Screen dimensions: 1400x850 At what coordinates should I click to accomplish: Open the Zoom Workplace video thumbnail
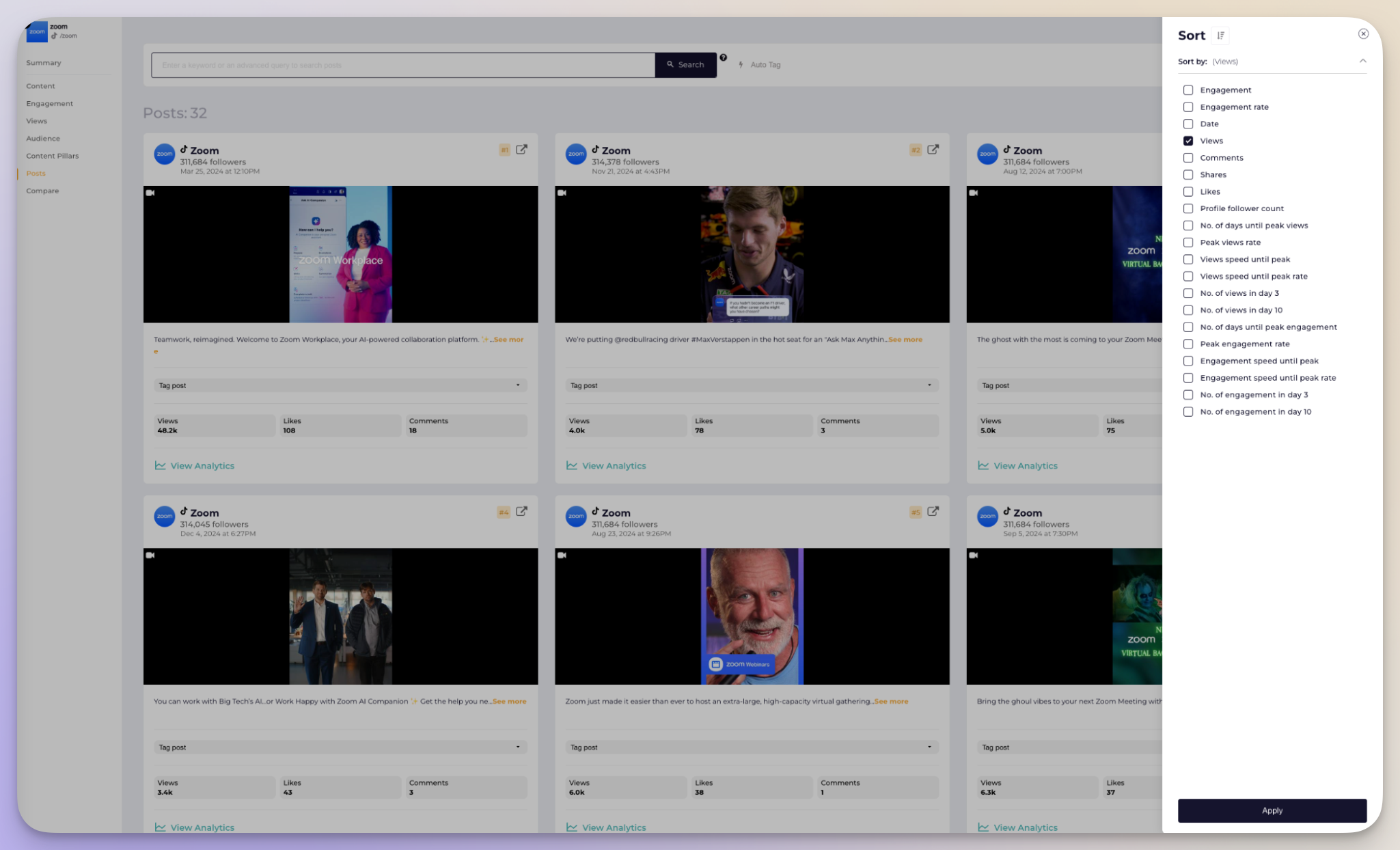[340, 254]
